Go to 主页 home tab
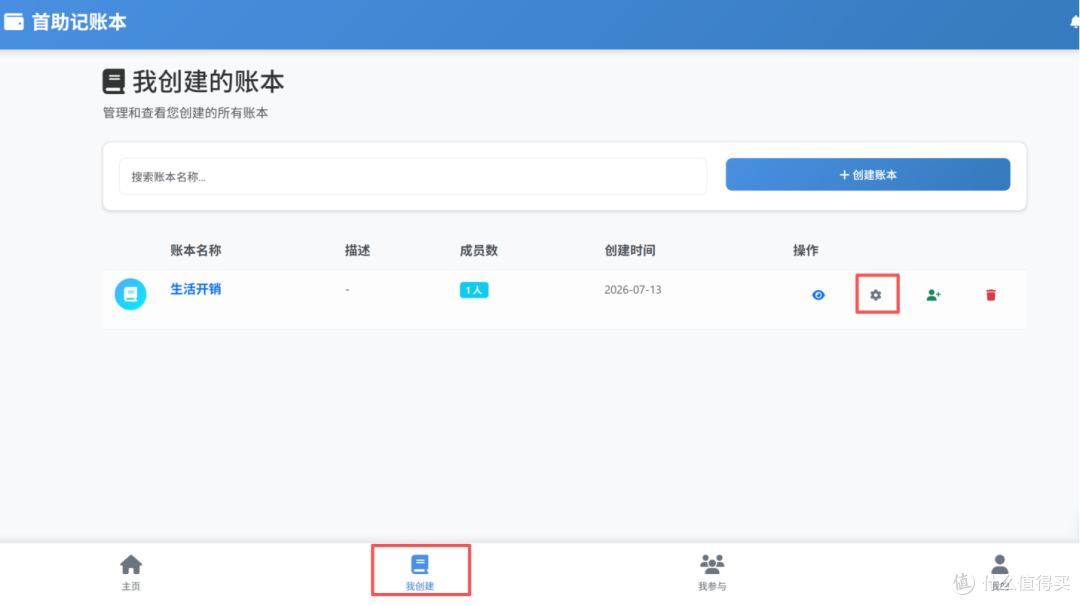This screenshot has height=605, width=1080. pyautogui.click(x=131, y=573)
